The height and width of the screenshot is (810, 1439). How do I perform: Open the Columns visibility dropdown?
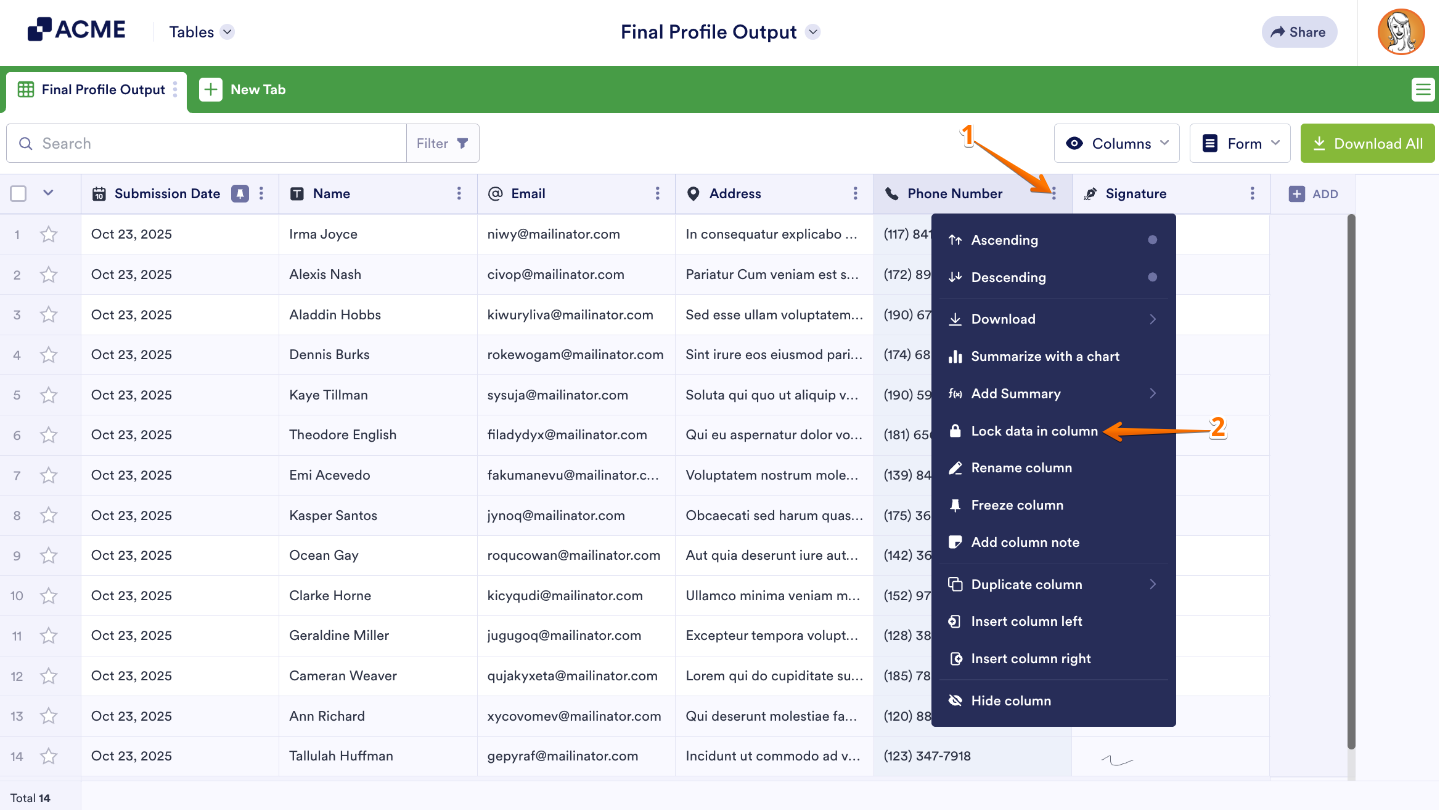[1117, 144]
